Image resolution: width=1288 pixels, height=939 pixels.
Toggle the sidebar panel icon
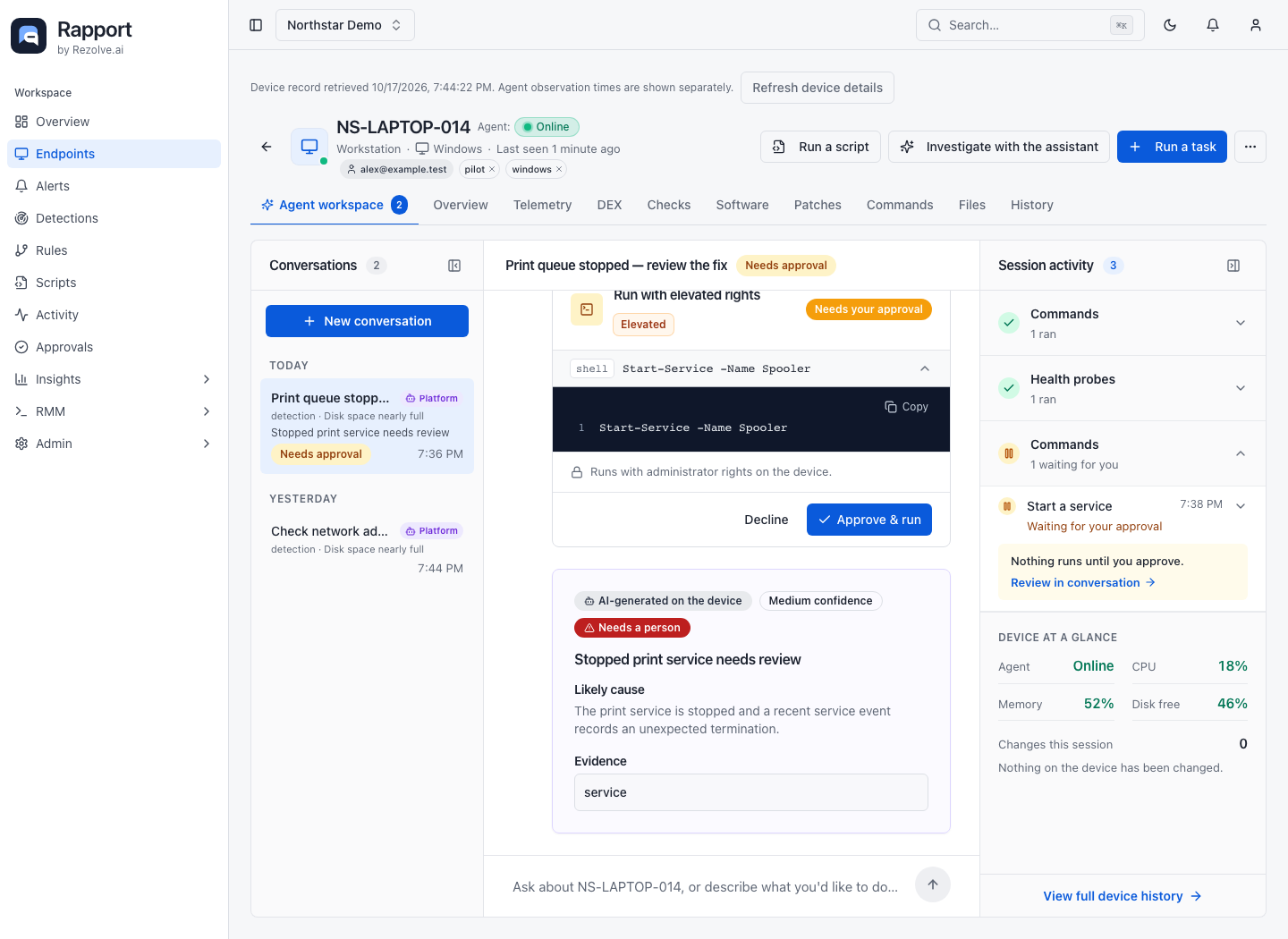(x=256, y=25)
